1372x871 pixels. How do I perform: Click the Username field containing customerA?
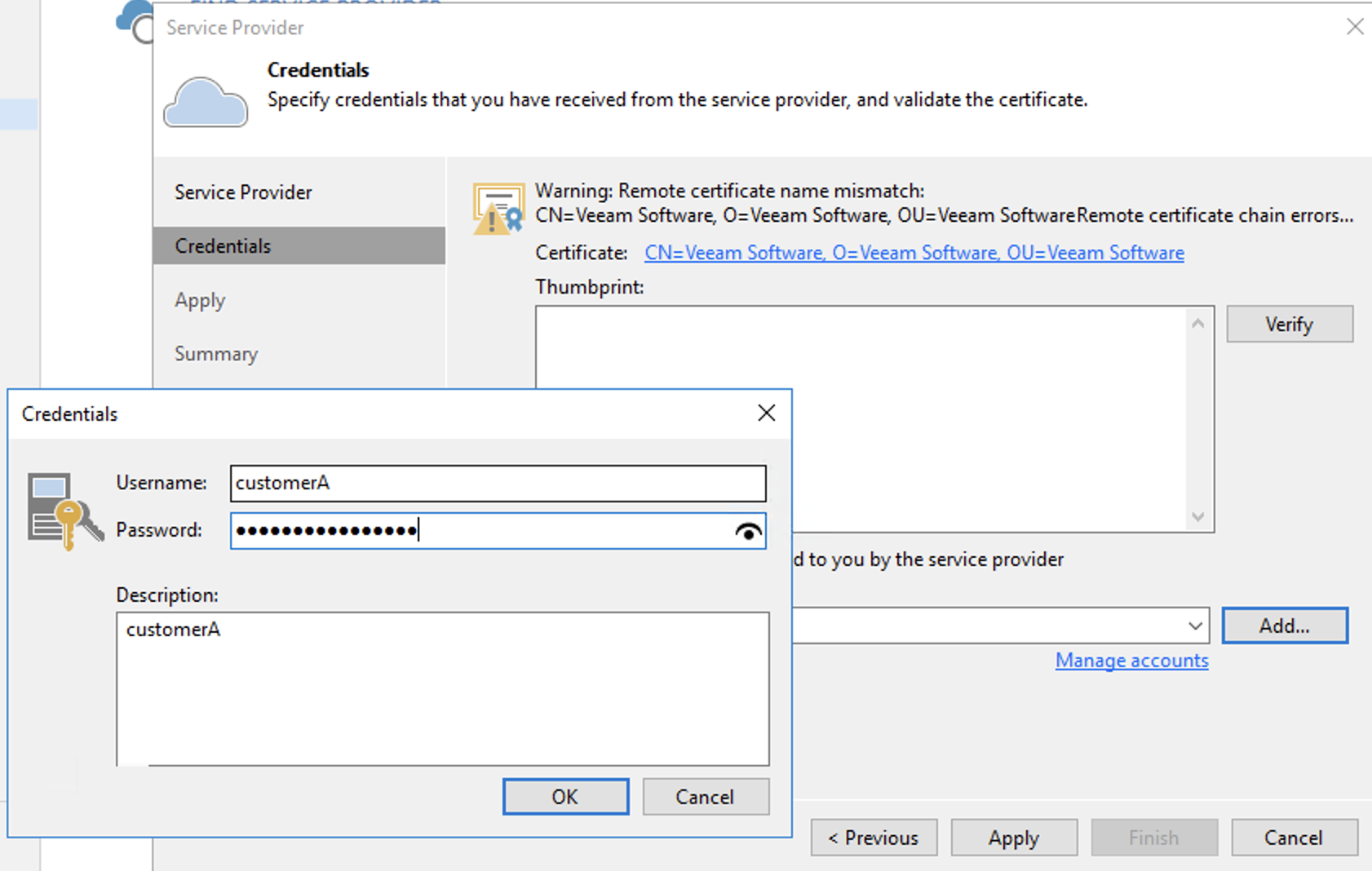pos(498,483)
